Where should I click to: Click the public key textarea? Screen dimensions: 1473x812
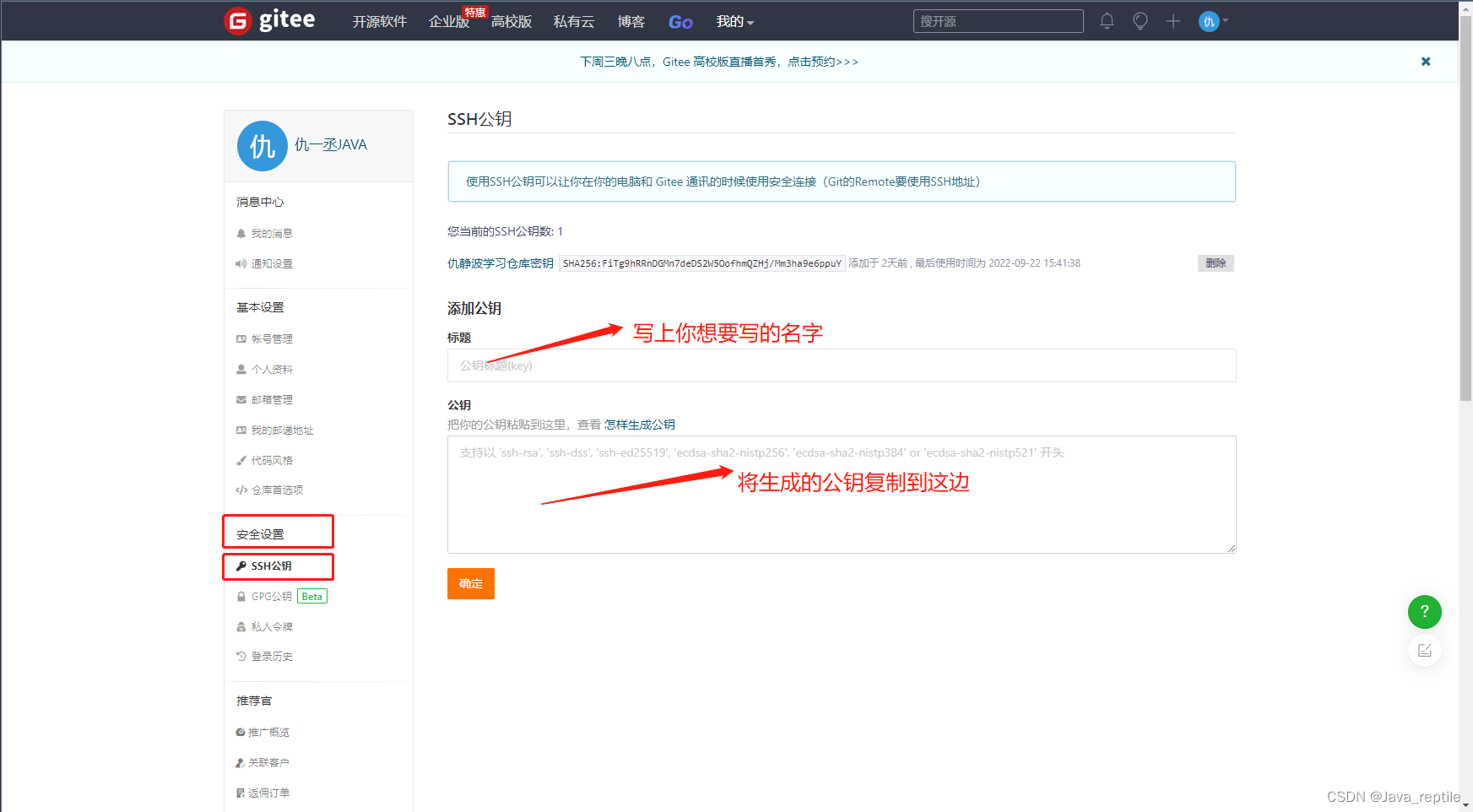(x=842, y=495)
